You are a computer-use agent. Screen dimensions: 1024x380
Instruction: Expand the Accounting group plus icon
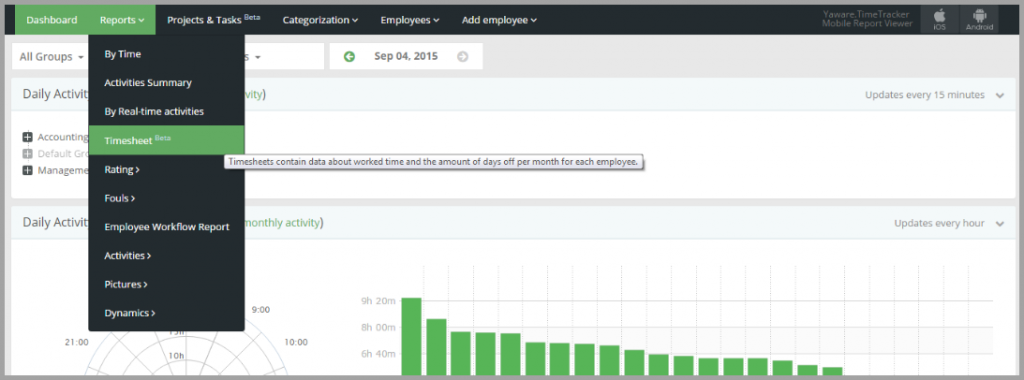tap(27, 137)
